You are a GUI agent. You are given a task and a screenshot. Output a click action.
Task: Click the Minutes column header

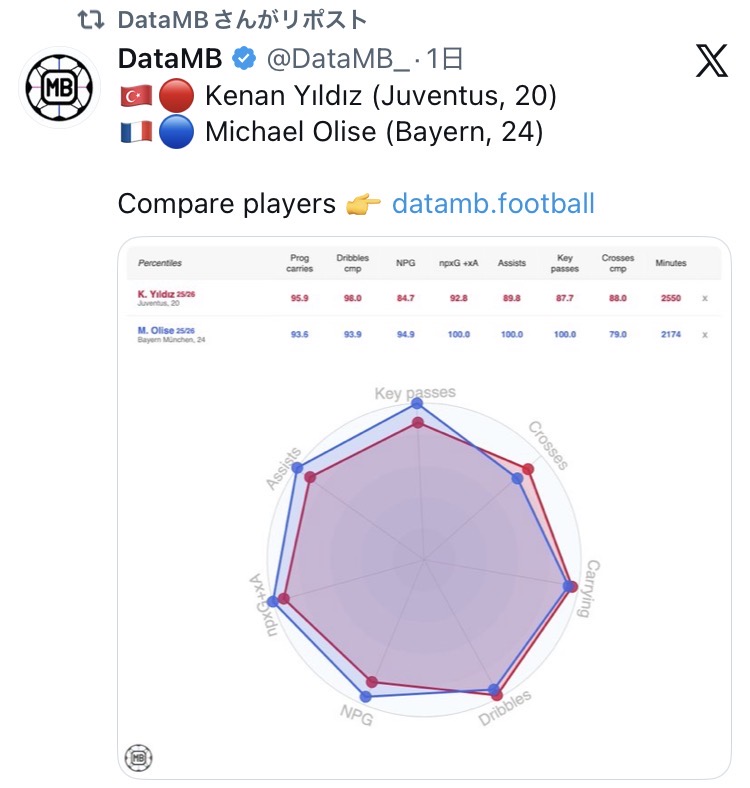(670, 263)
